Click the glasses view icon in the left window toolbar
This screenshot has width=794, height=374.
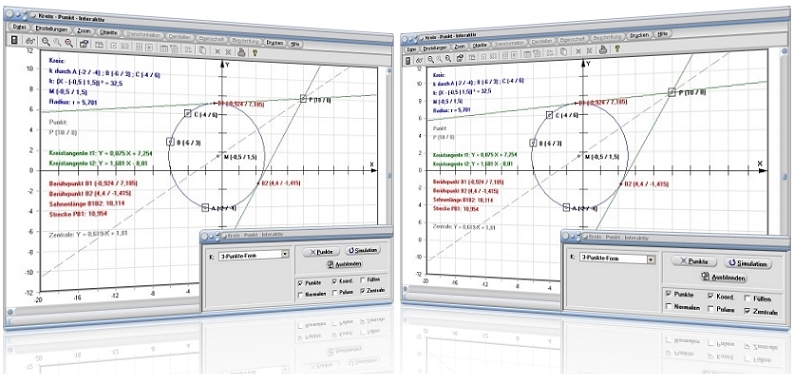(30, 42)
